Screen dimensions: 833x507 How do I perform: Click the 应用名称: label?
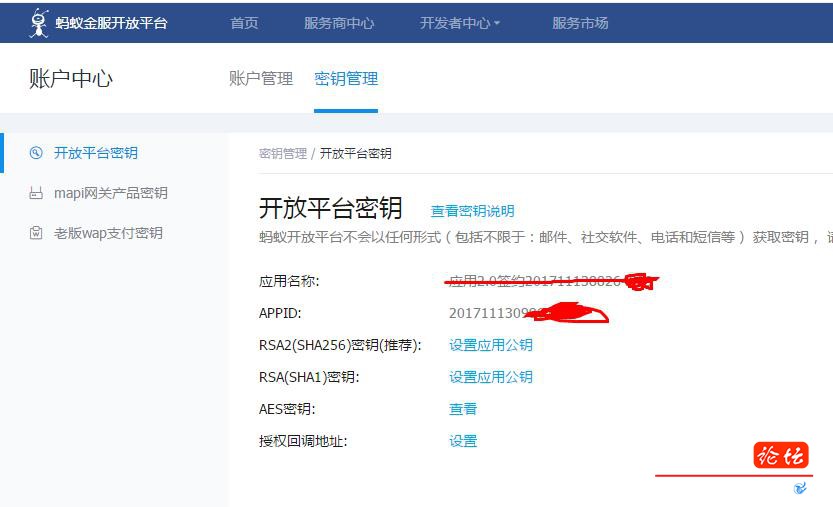(x=289, y=281)
